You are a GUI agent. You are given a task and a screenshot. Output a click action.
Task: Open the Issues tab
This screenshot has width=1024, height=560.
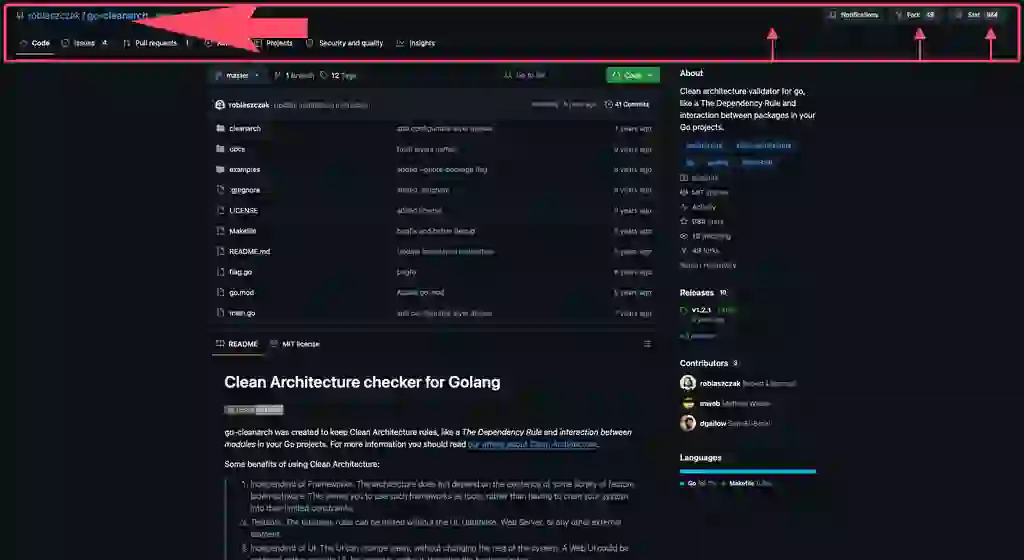coord(84,43)
